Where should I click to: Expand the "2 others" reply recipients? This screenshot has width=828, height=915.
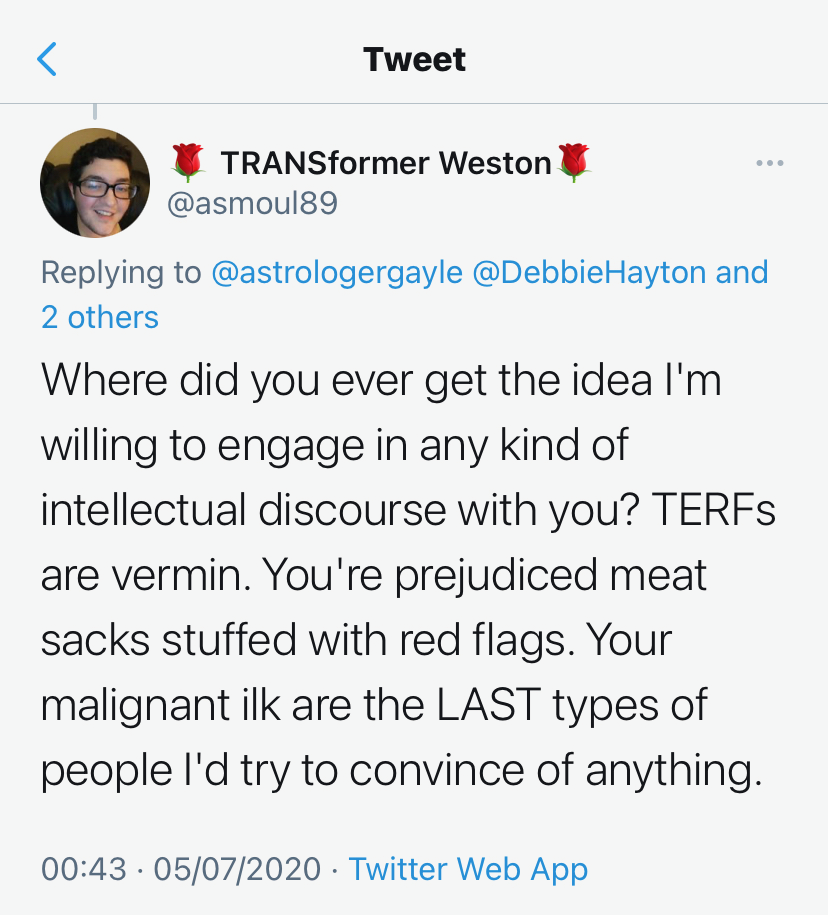pyautogui.click(x=100, y=317)
